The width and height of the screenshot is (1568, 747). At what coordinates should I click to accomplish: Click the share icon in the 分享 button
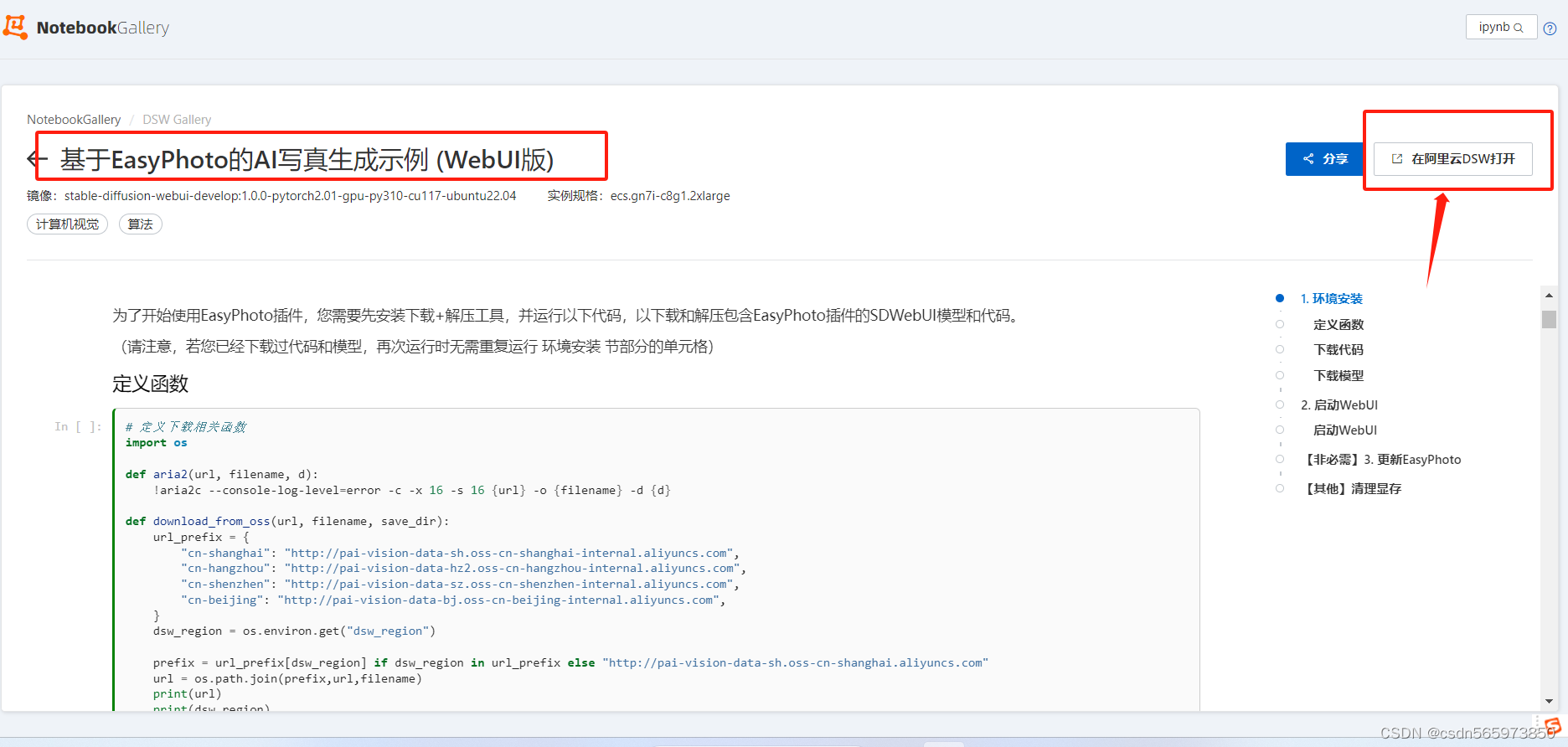click(x=1308, y=158)
